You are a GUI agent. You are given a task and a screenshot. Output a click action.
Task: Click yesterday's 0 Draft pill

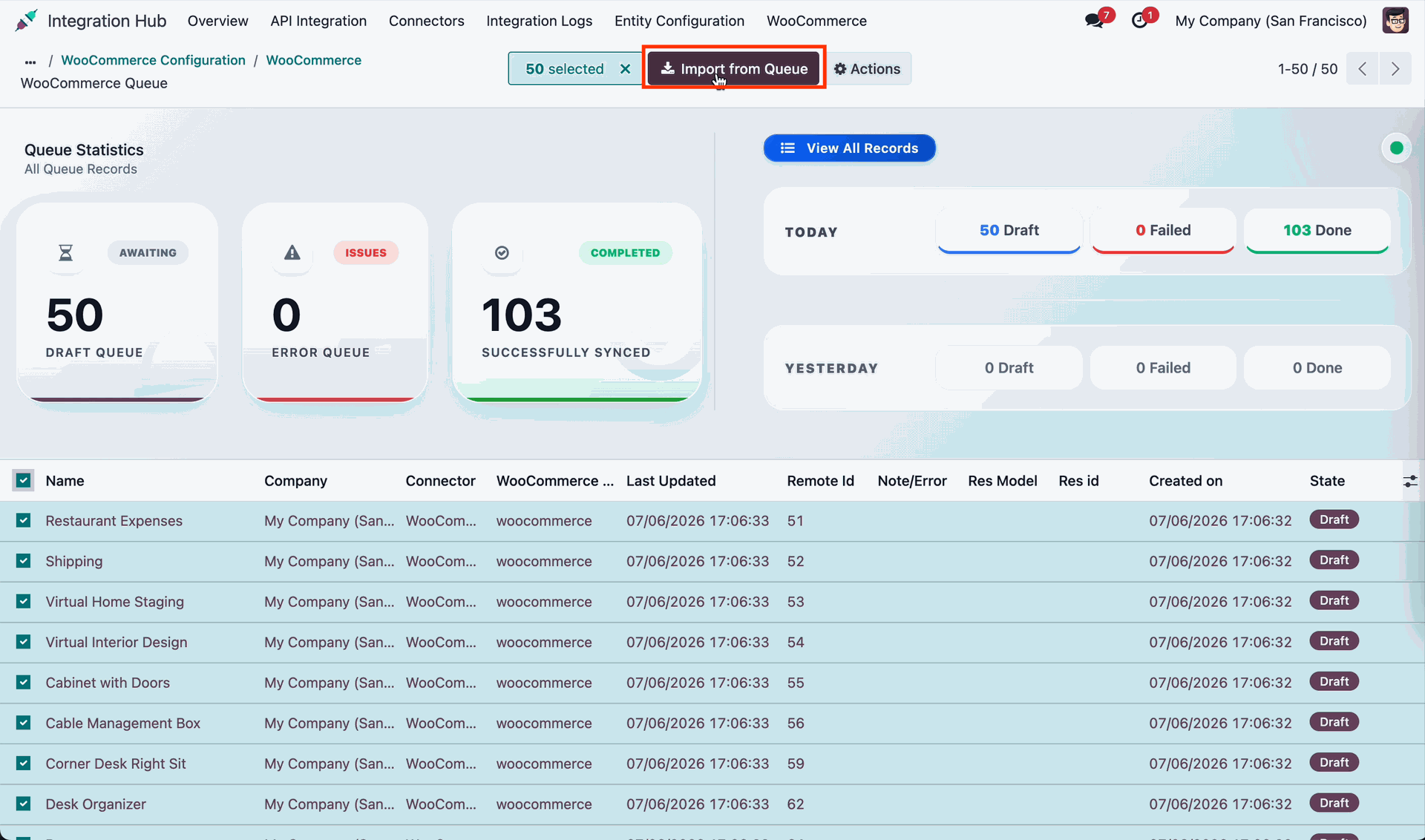point(1009,368)
